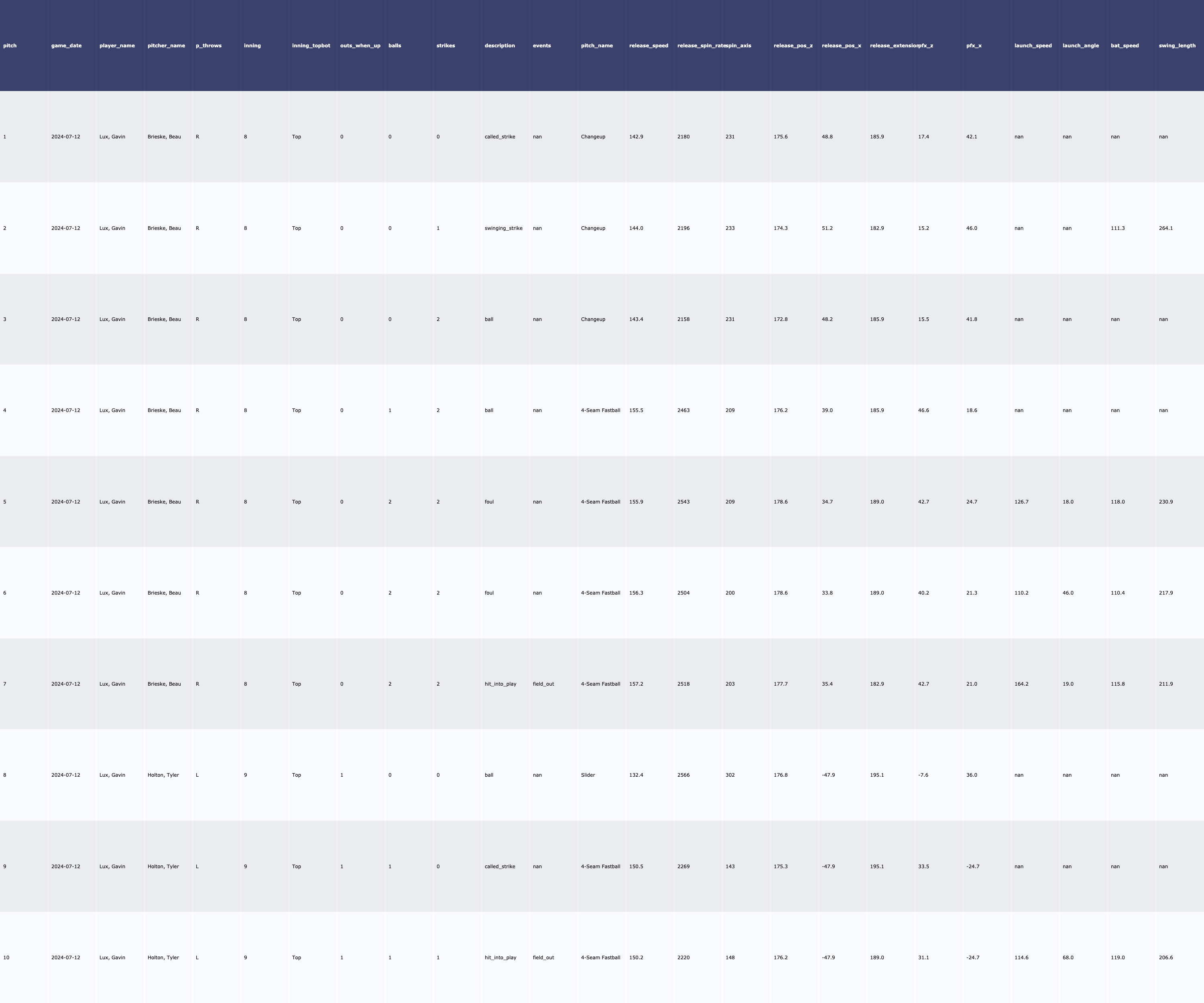Click the pitcher_name column header
Viewport: 1204px width, 1003px height.
[166, 46]
